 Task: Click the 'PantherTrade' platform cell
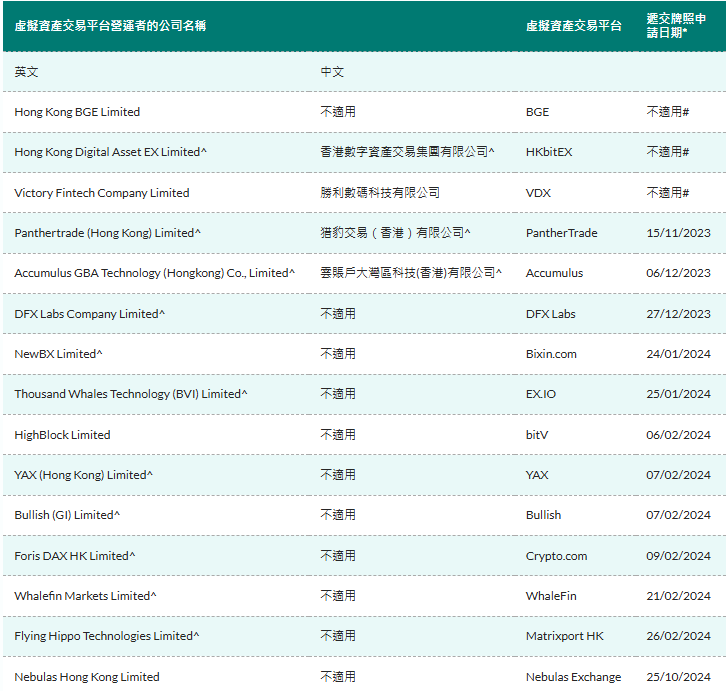pyautogui.click(x=561, y=233)
